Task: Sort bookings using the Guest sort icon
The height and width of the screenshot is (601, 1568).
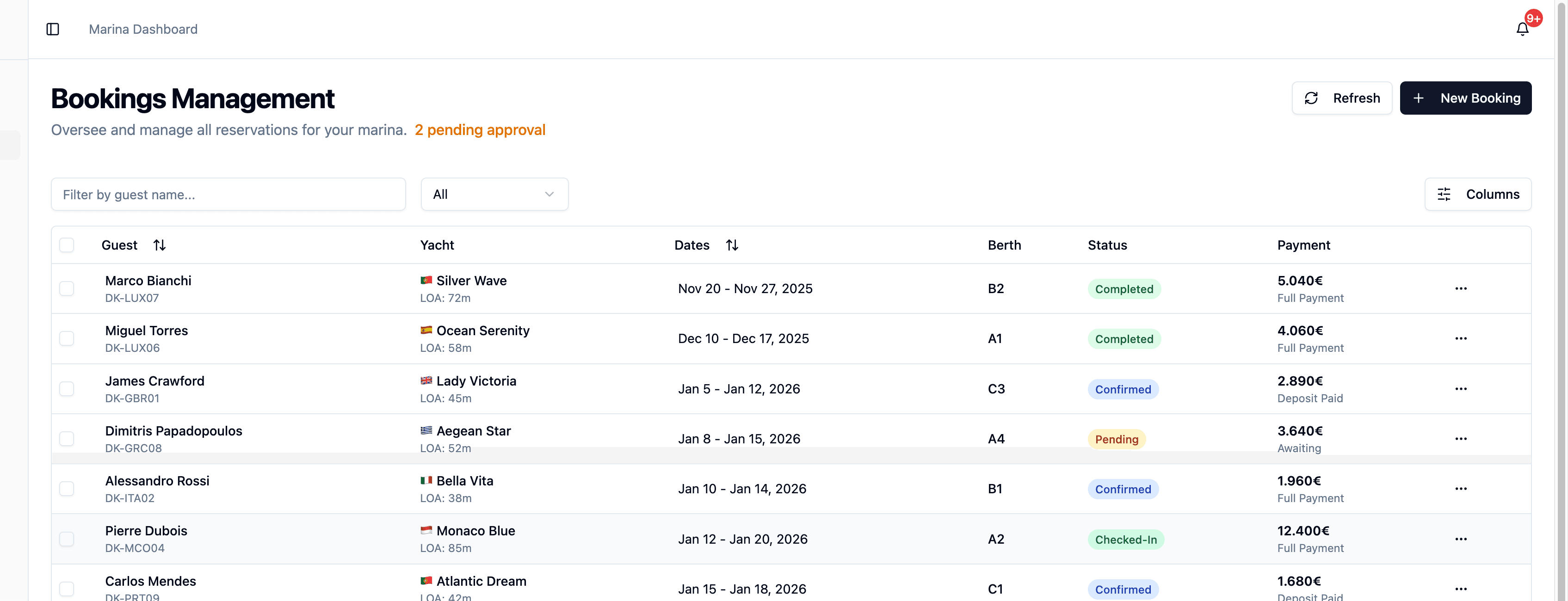Action: click(160, 245)
